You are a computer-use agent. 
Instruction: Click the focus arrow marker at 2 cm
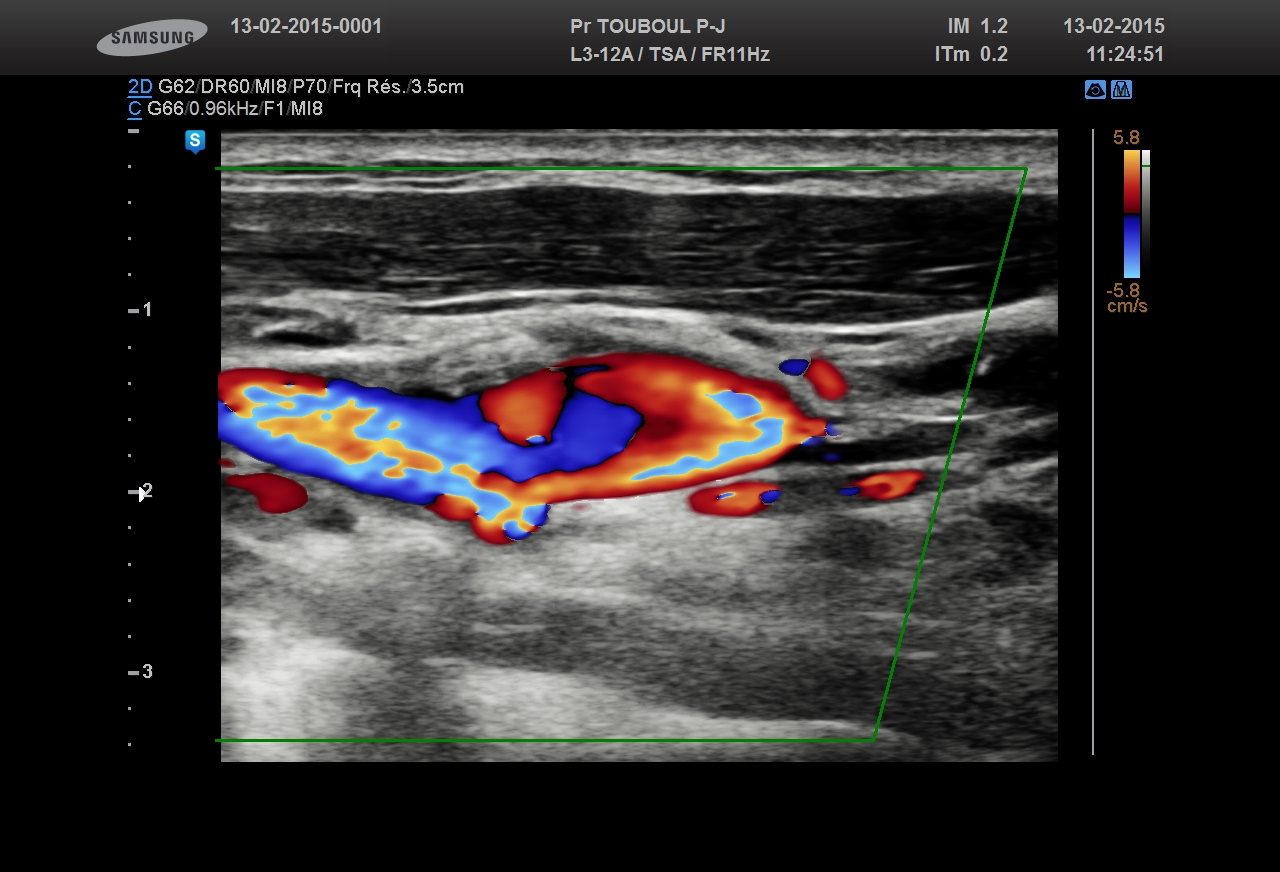[138, 492]
